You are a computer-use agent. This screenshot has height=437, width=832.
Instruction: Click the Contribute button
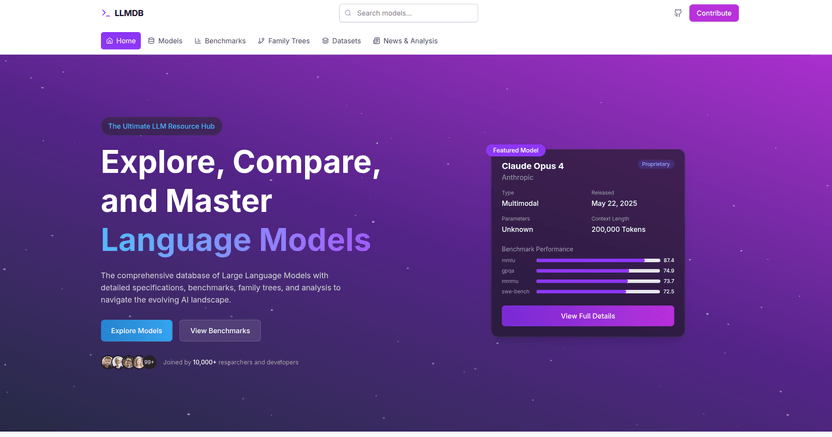(714, 13)
